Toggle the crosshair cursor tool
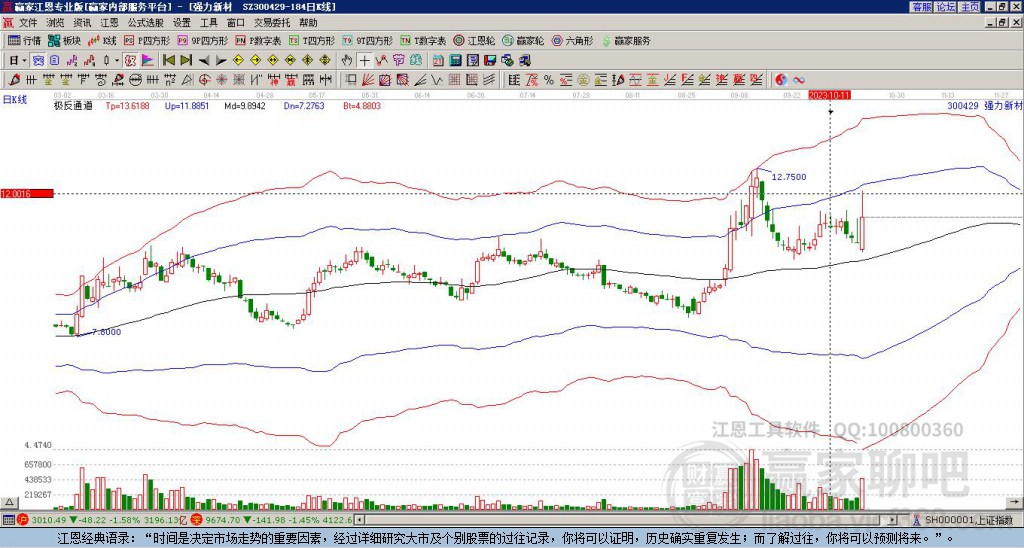The height and width of the screenshot is (548, 1024). [364, 61]
